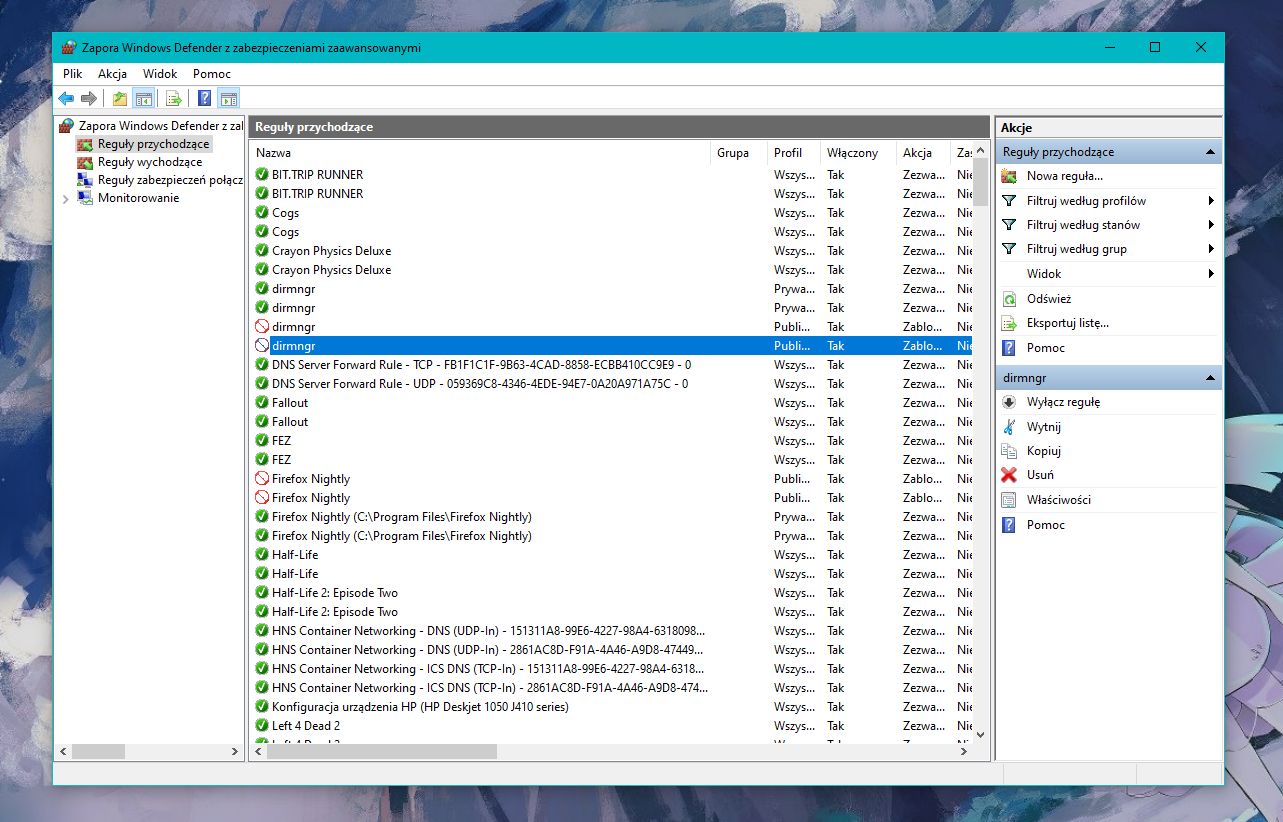Select the DNS Server Forward Rule - TCP row
Screen dimensions: 1283x822
pos(611,365)
